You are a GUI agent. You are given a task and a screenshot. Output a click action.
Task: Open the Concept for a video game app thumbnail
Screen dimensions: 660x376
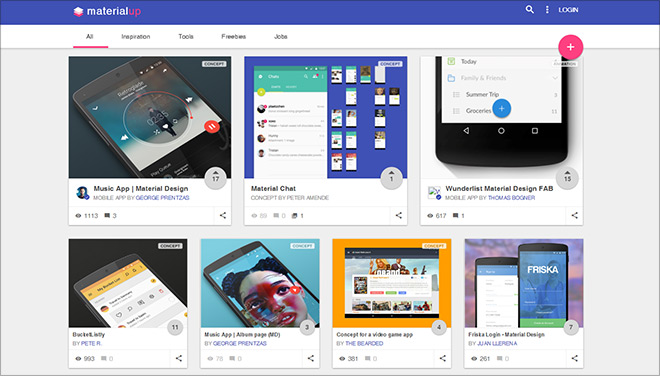(391, 283)
